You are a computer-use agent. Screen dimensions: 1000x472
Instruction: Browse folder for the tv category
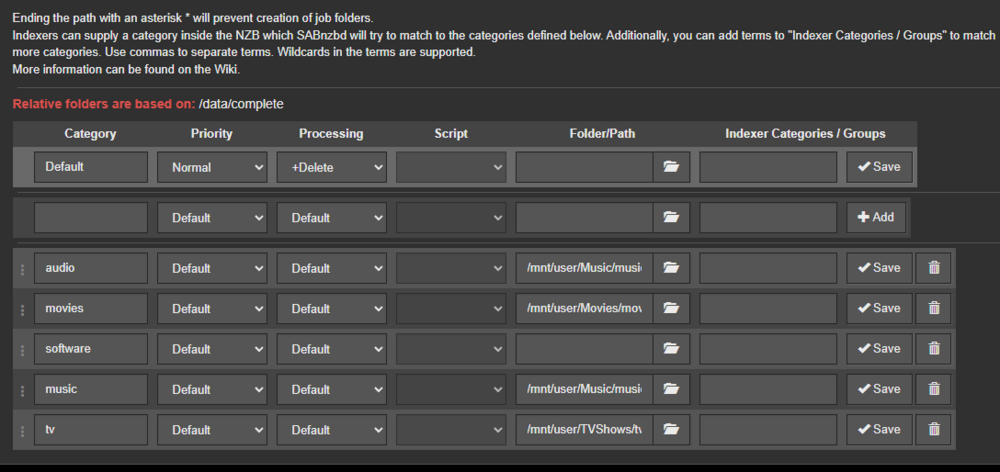(x=671, y=429)
